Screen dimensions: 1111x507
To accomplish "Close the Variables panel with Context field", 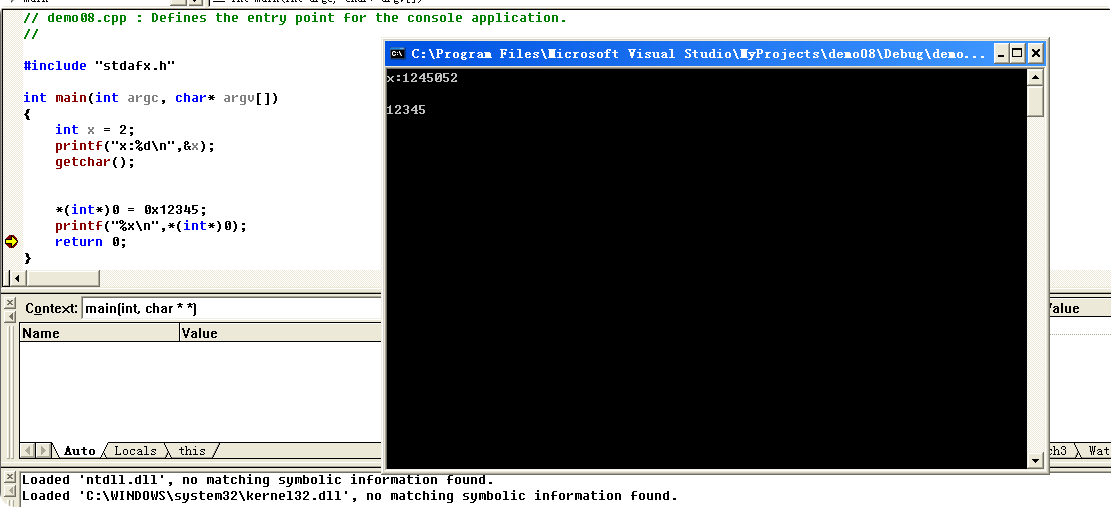I will click(x=9, y=303).
